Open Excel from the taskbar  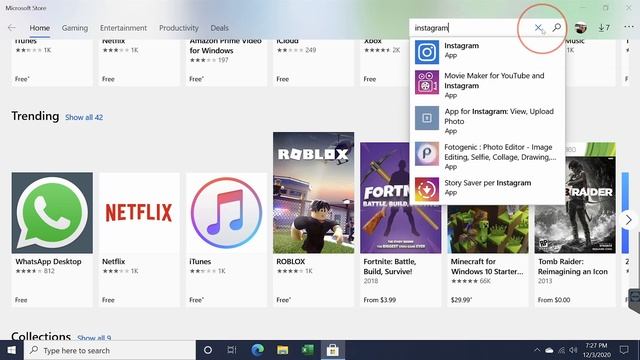tap(307, 350)
